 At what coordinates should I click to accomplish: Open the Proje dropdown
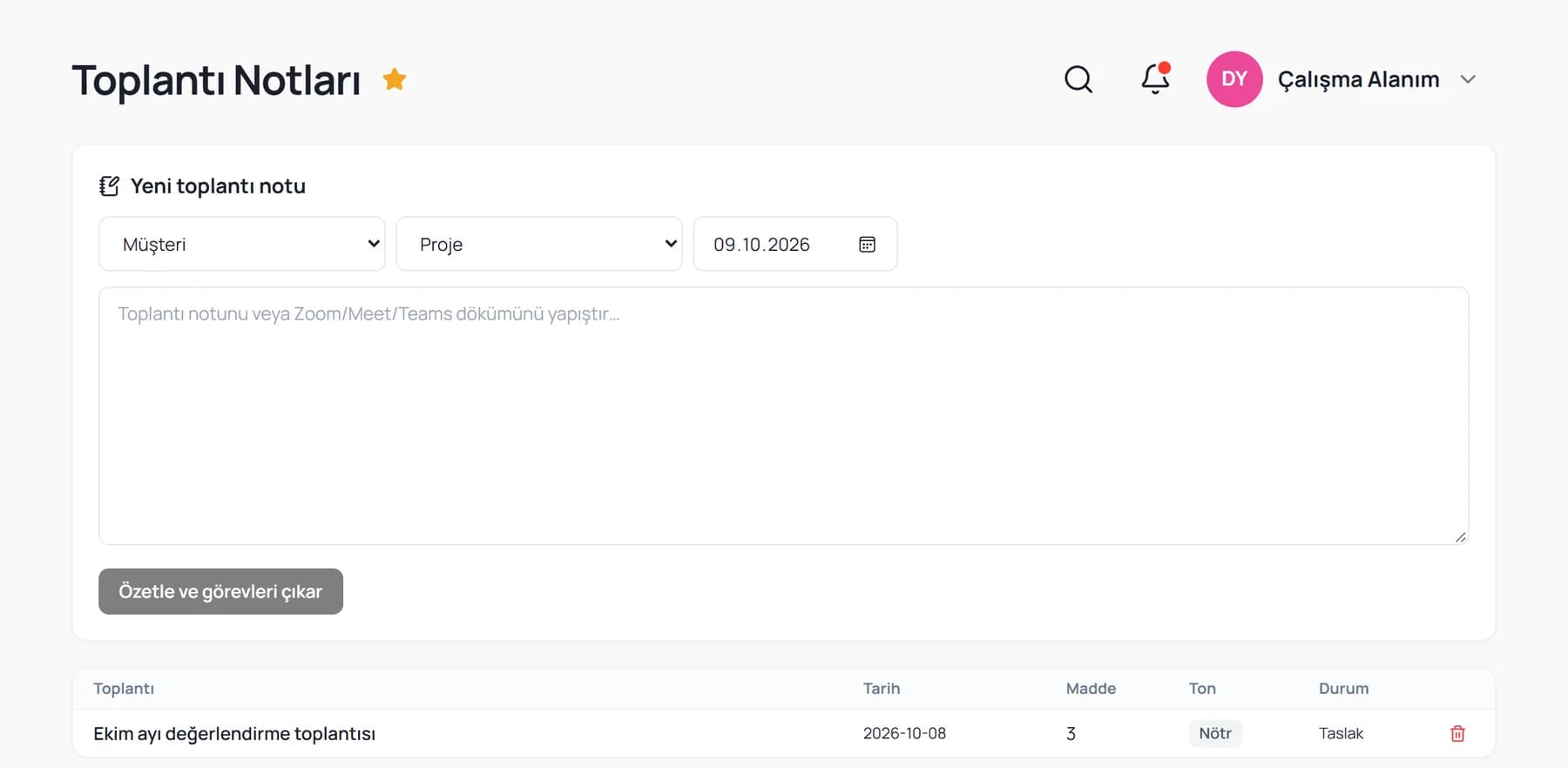(x=539, y=244)
